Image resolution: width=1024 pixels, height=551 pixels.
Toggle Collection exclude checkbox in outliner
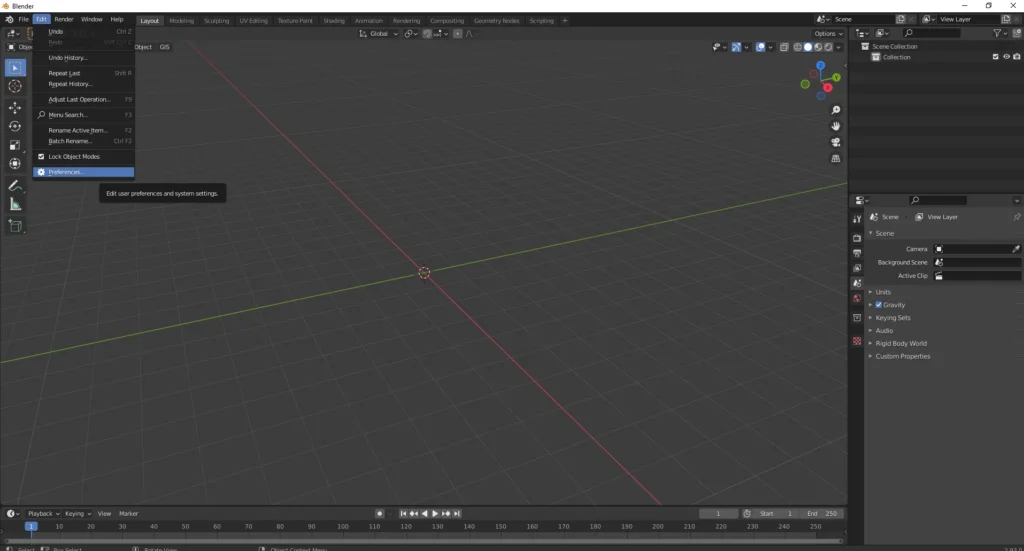pos(995,57)
